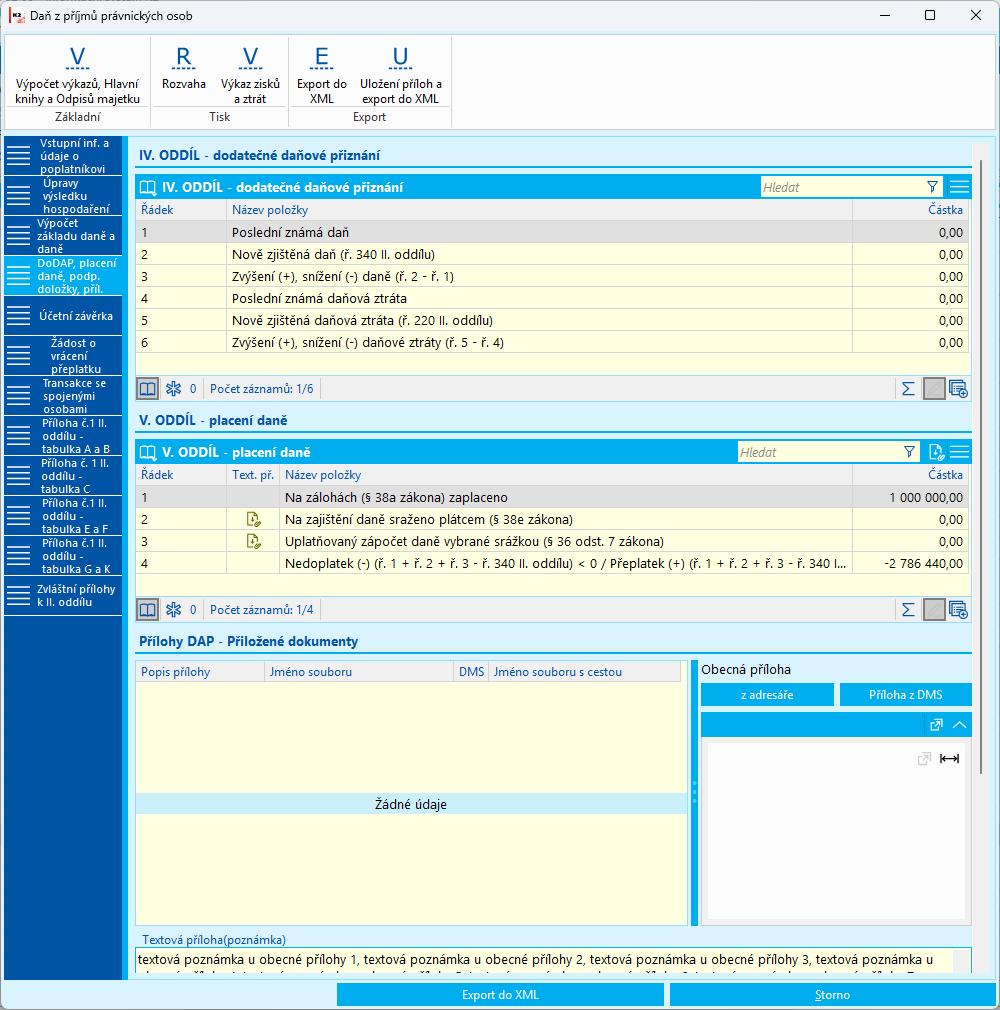Click Uložení příloh a export do XML
This screenshot has width=1000, height=1010.
(x=400, y=75)
